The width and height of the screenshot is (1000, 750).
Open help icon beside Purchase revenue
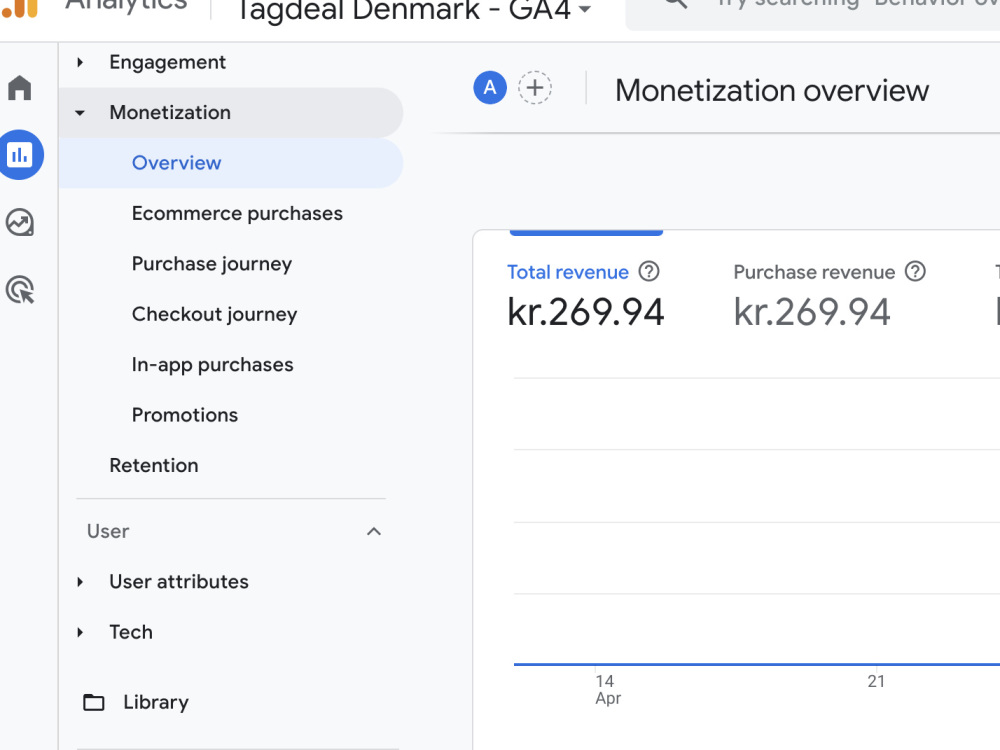click(915, 272)
